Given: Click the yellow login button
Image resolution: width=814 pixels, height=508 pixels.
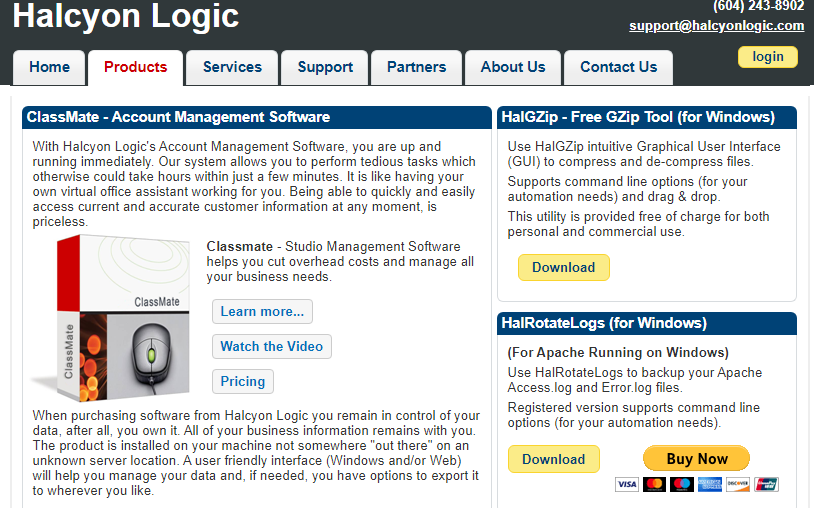Looking at the screenshot, I should 768,57.
